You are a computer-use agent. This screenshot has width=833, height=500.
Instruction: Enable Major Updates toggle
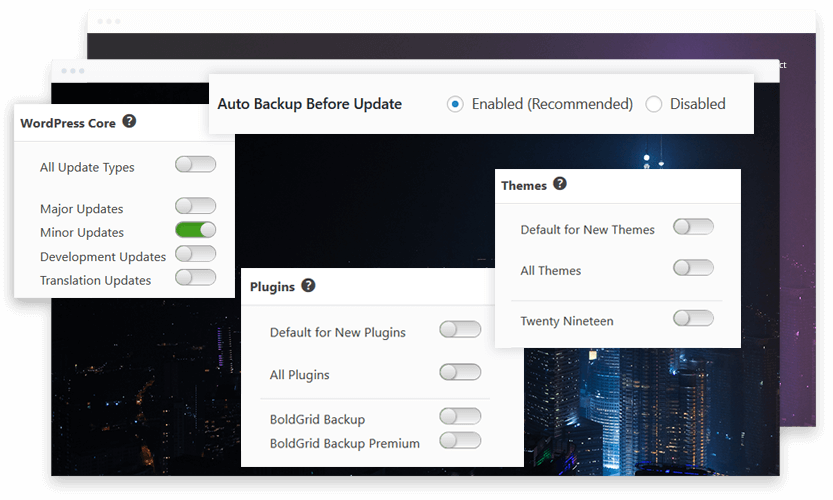pos(195,207)
